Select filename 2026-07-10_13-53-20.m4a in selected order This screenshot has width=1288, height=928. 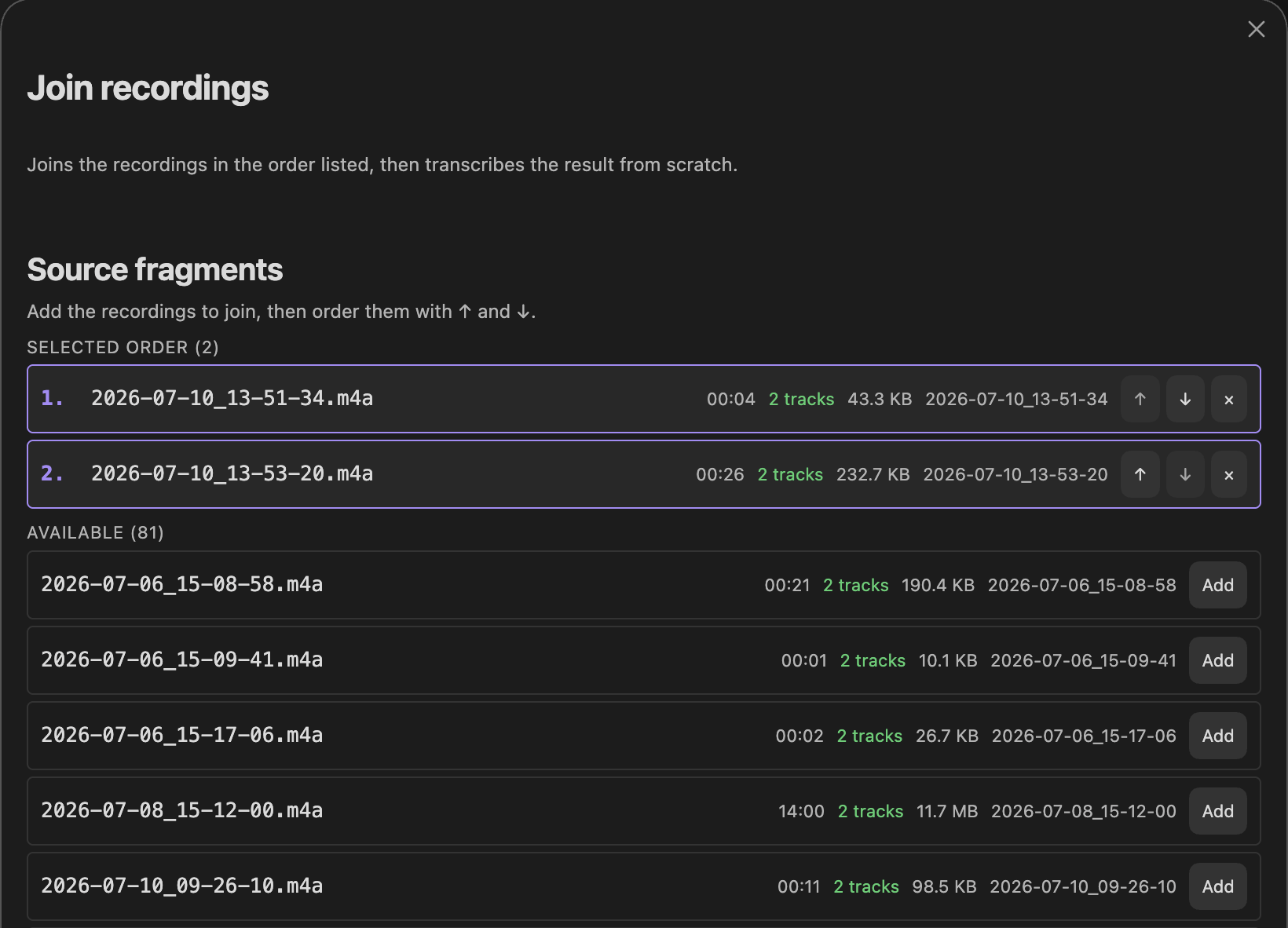coord(232,473)
